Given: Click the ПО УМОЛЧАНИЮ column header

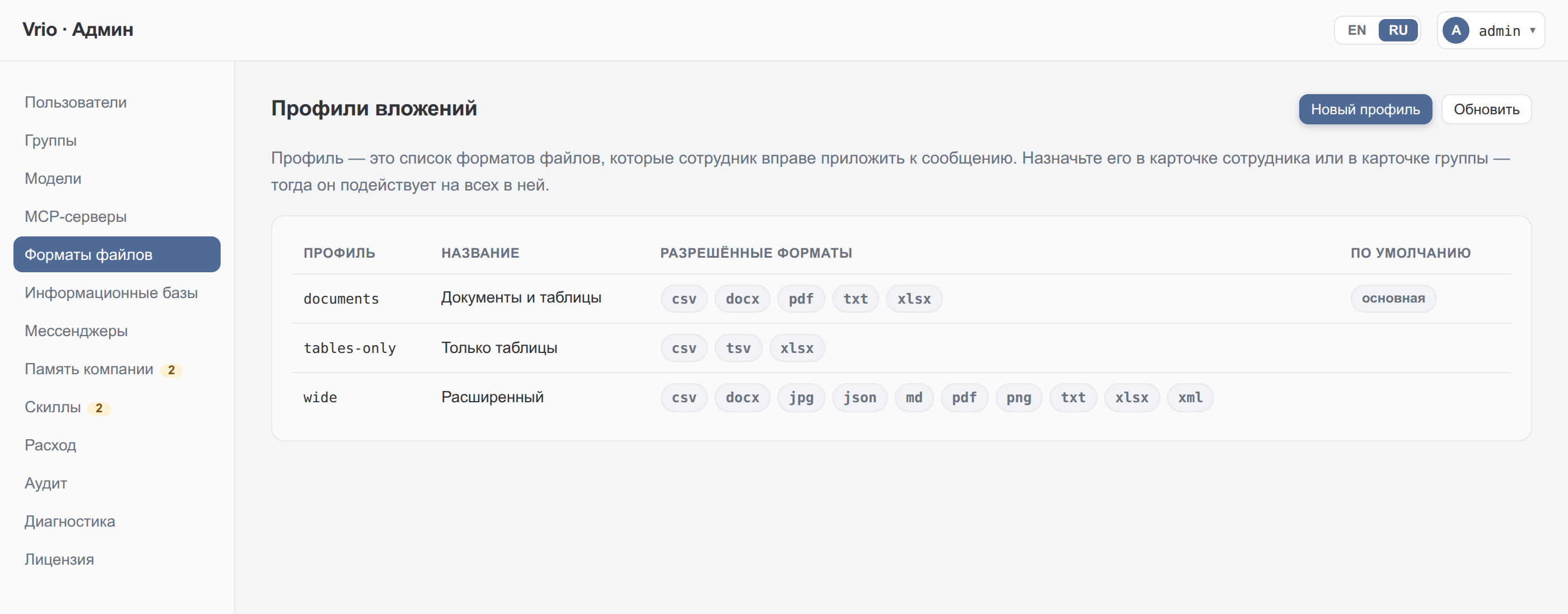Looking at the screenshot, I should 1410,253.
